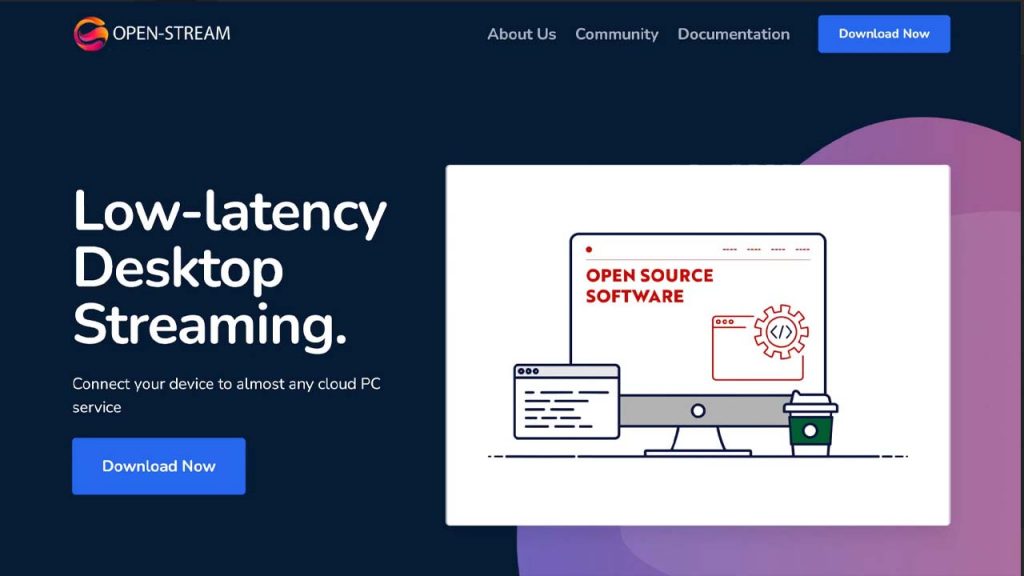Open the Documentation link

[733, 34]
